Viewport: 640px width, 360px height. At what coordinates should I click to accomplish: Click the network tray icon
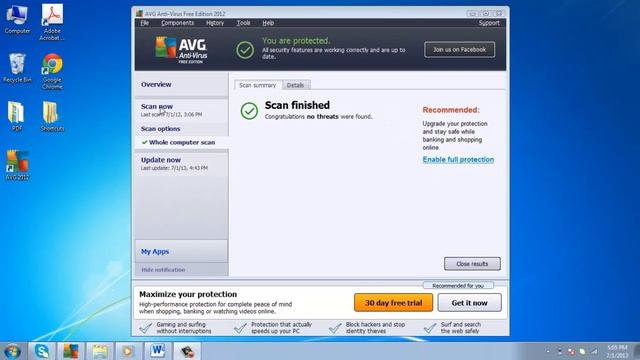(x=594, y=351)
